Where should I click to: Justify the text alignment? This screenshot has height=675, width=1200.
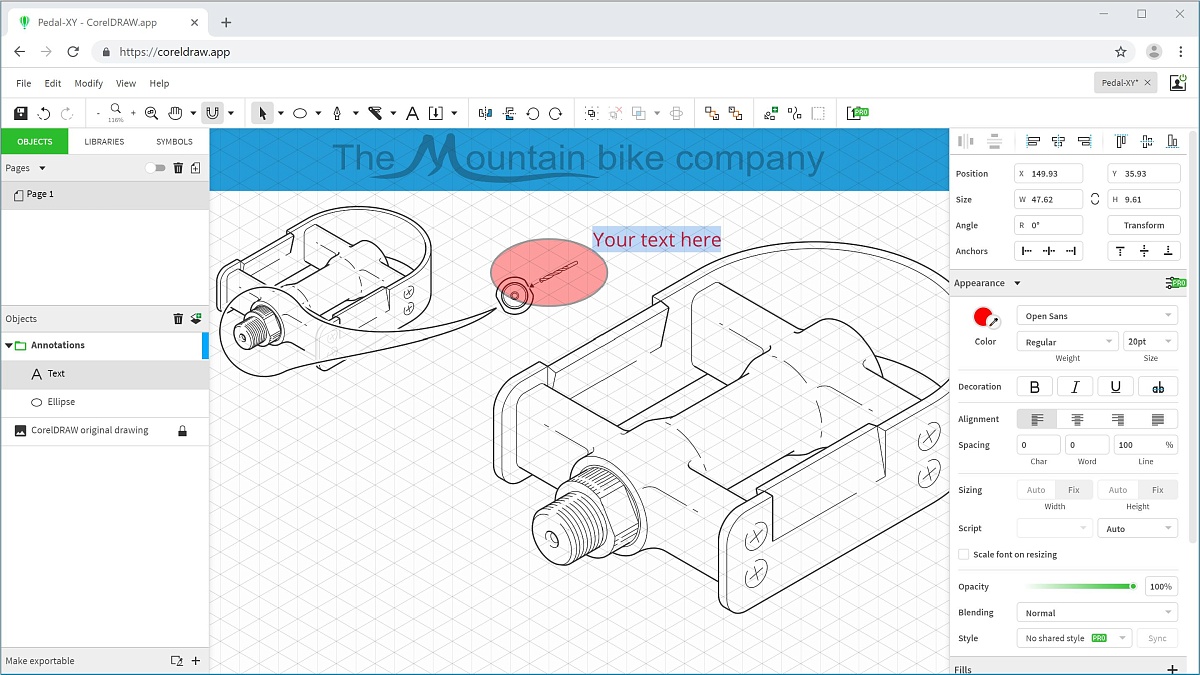point(1158,419)
